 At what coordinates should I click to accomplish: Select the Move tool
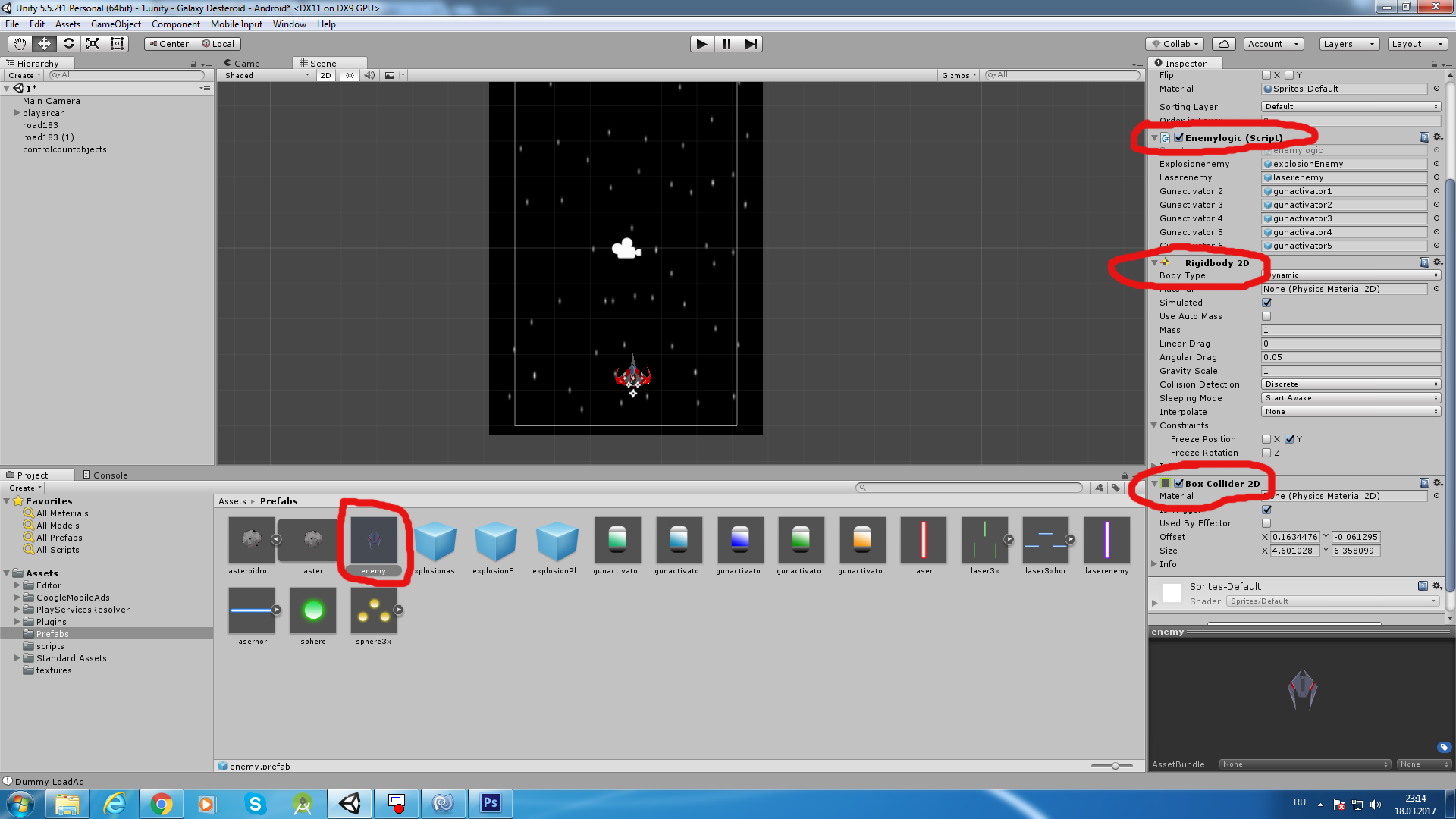point(44,44)
